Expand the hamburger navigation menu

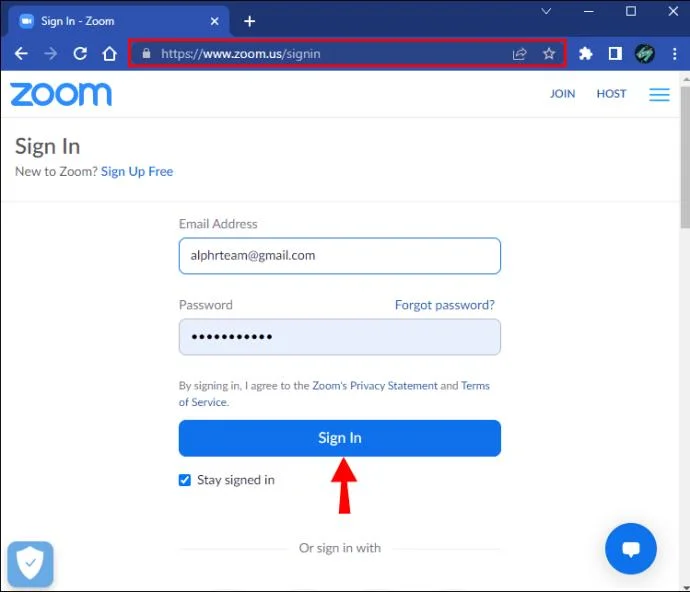pos(659,95)
